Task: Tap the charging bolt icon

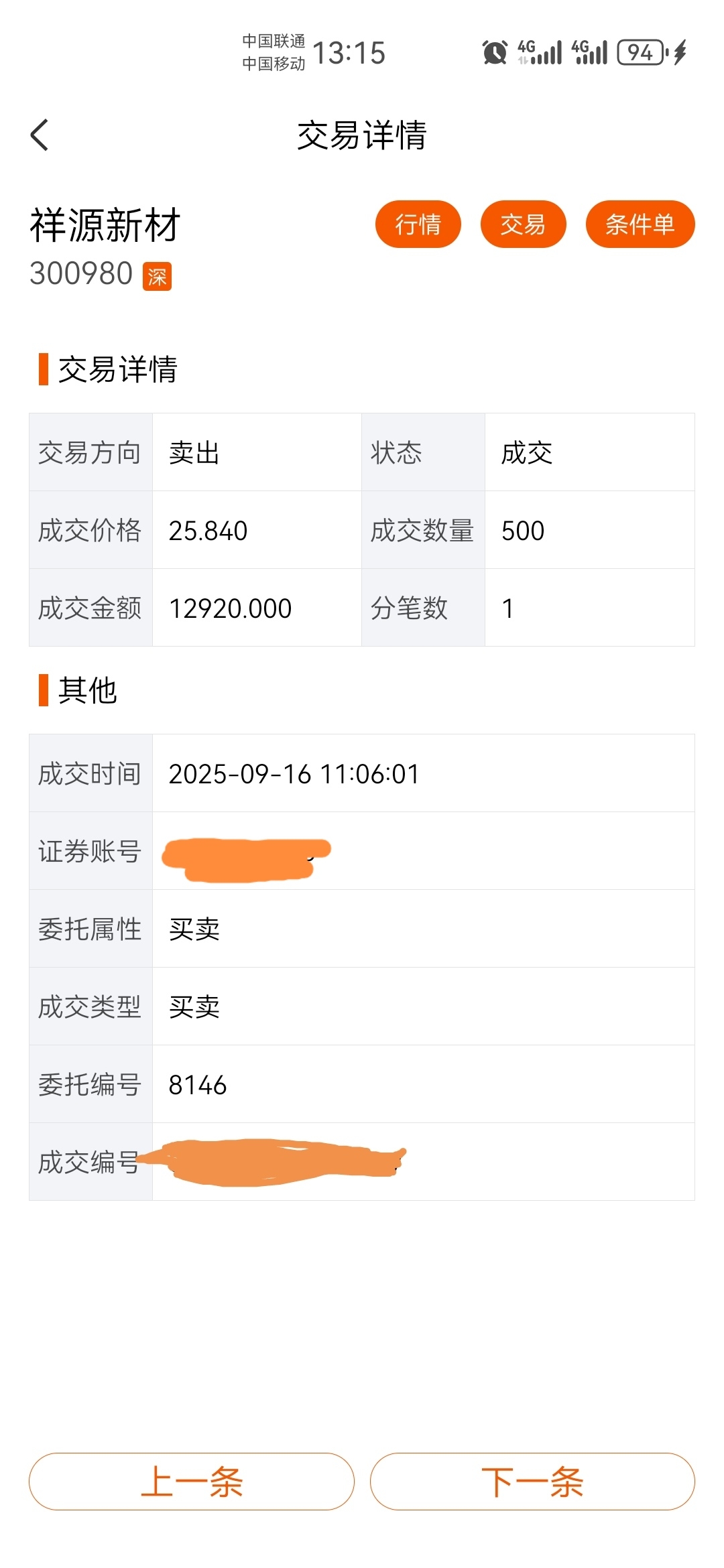Action: click(x=680, y=52)
